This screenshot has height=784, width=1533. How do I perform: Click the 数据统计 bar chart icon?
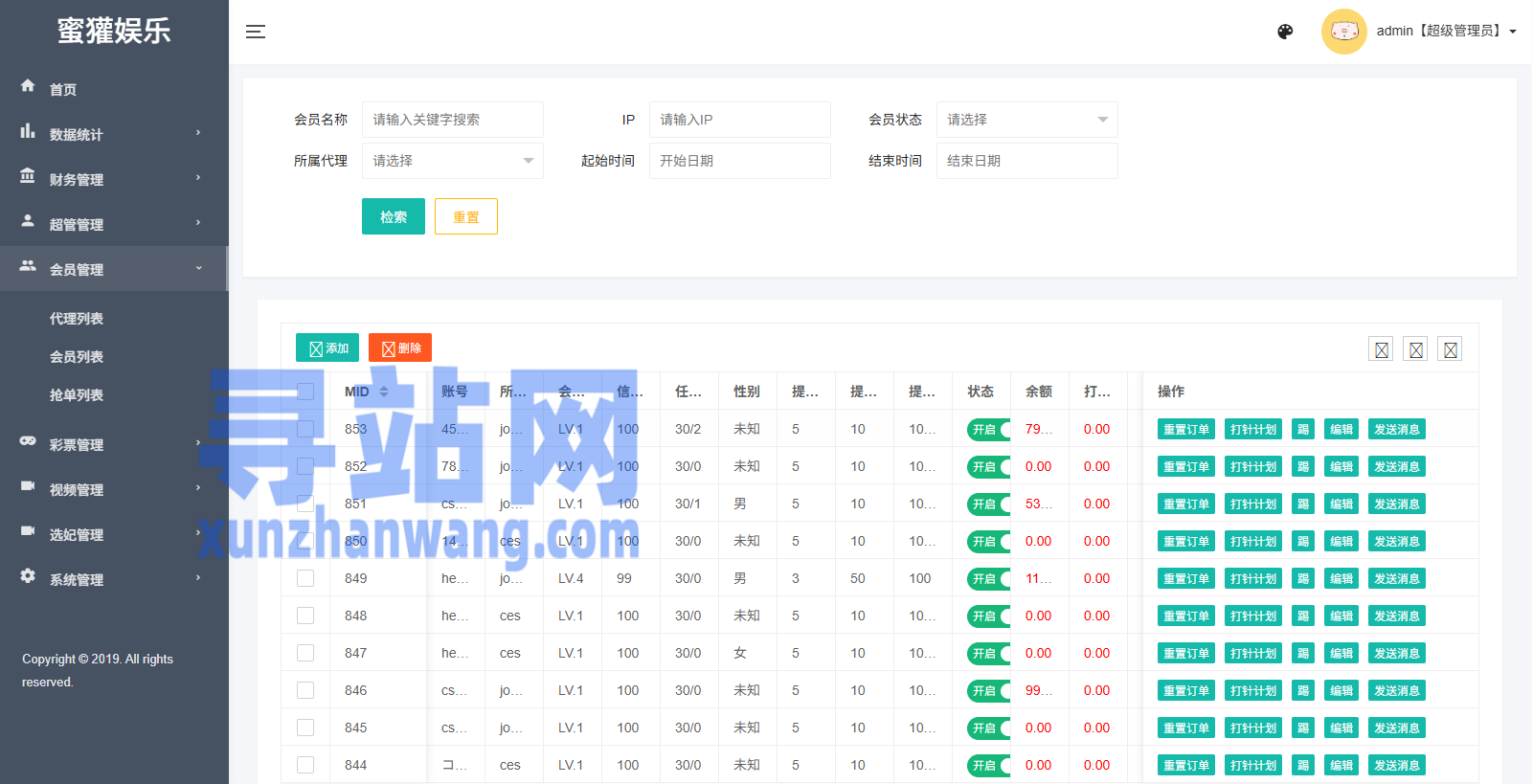[28, 131]
